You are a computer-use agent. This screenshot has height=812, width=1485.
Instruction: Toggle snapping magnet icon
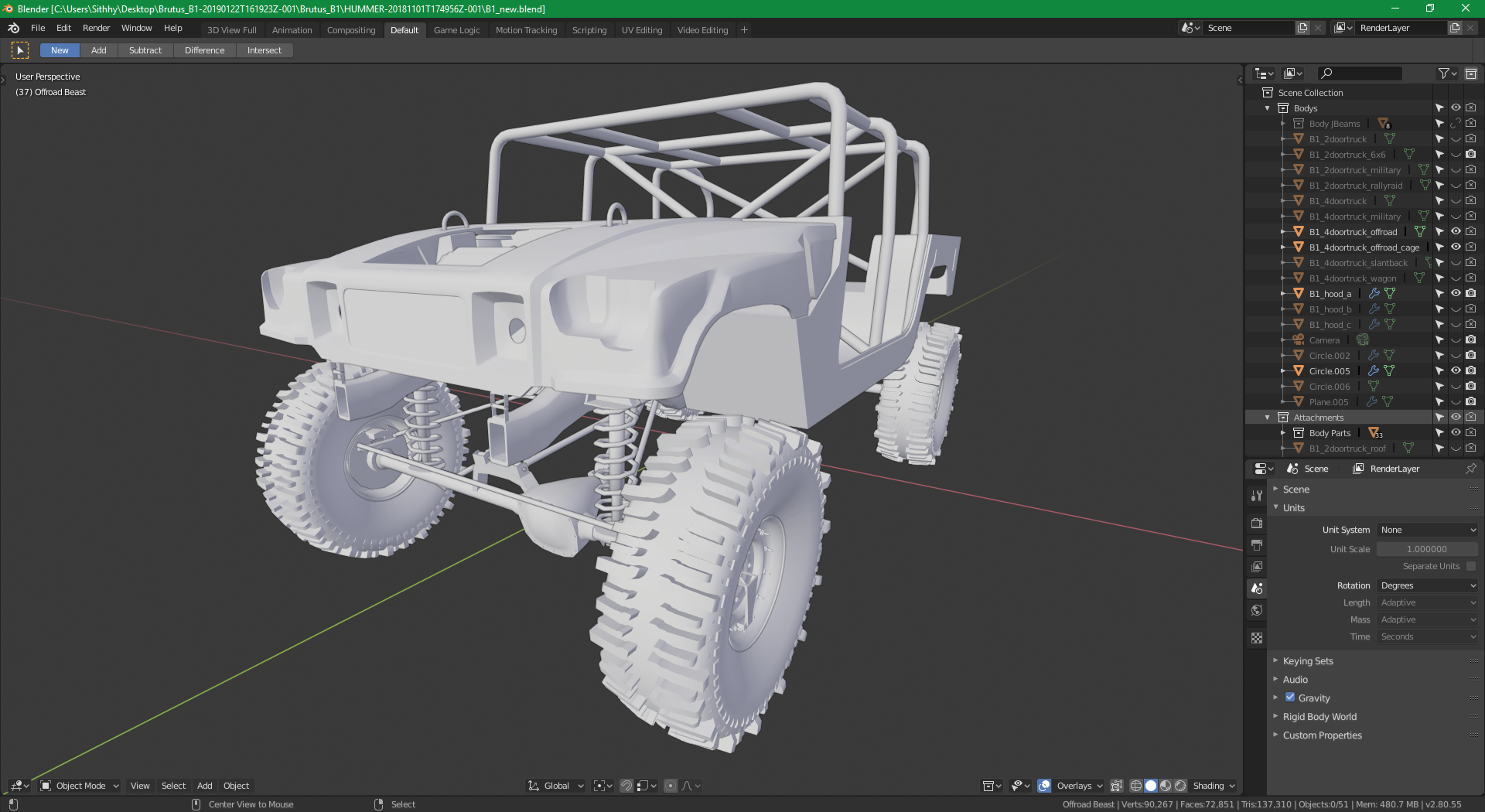pyautogui.click(x=626, y=786)
